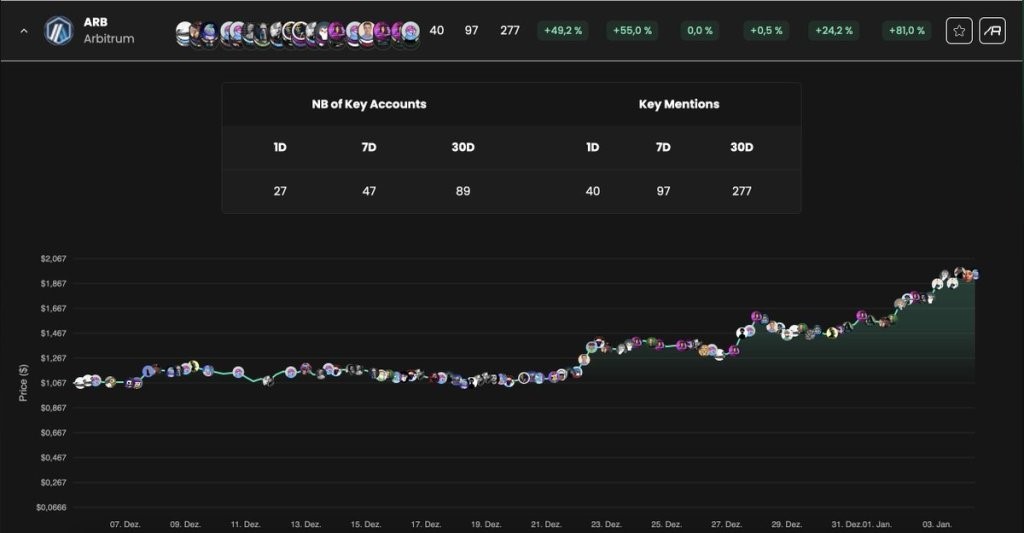The image size is (1024, 533).
Task: Select 7D under Key Mentions
Action: pos(663,147)
